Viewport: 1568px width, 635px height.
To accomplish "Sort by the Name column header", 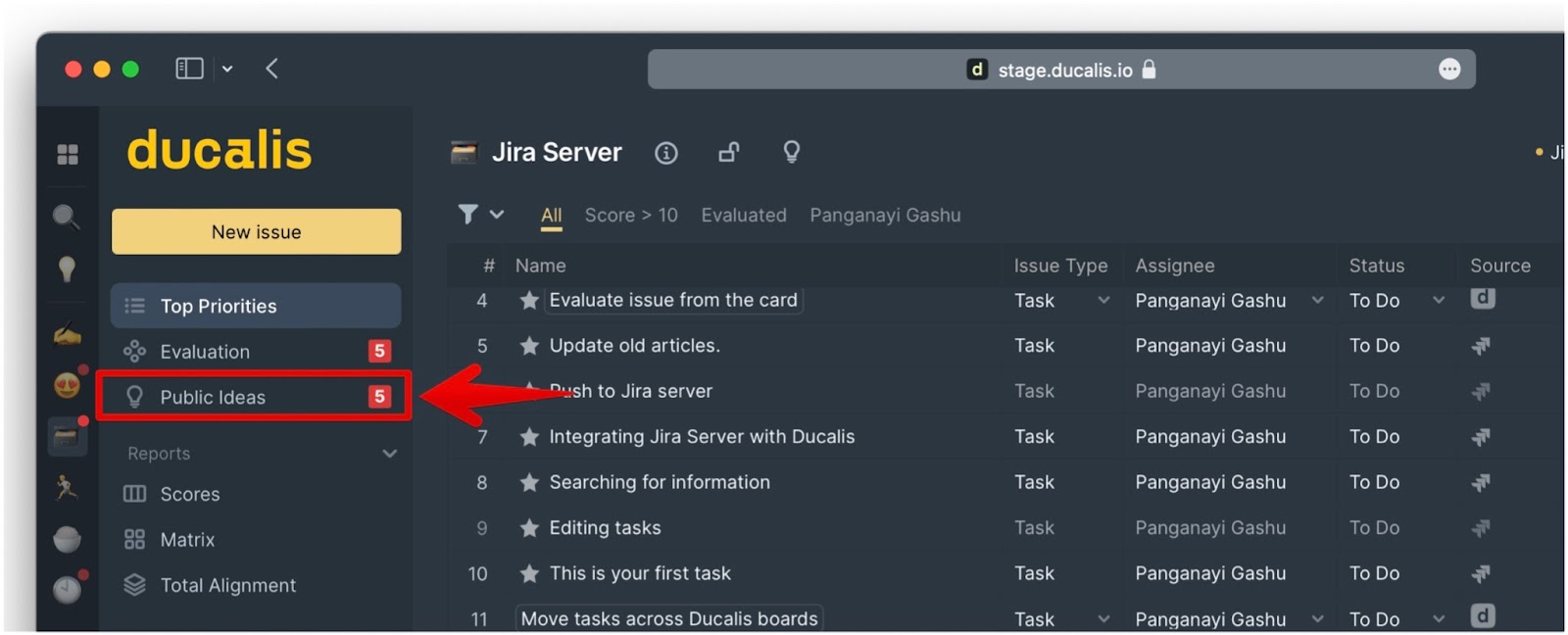I will [540, 266].
